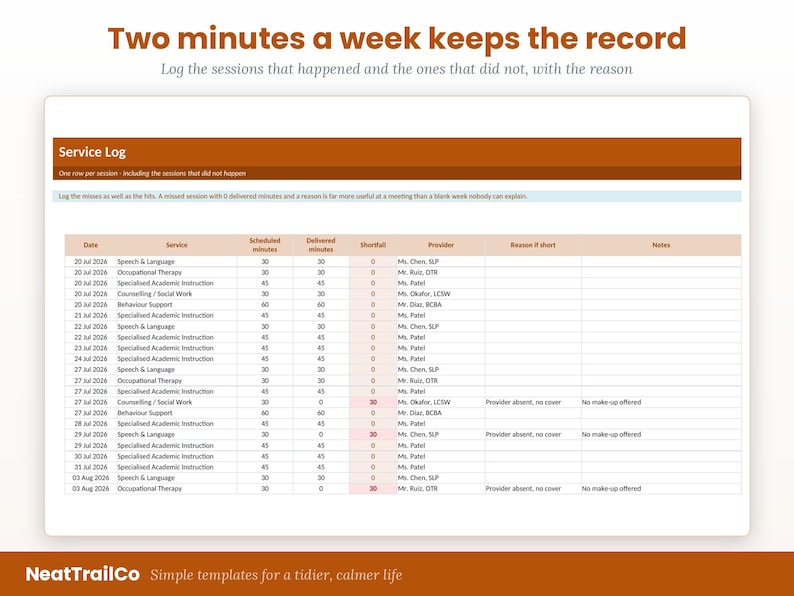Select the Reason if short column header
This screenshot has width=794, height=596.
(533, 245)
